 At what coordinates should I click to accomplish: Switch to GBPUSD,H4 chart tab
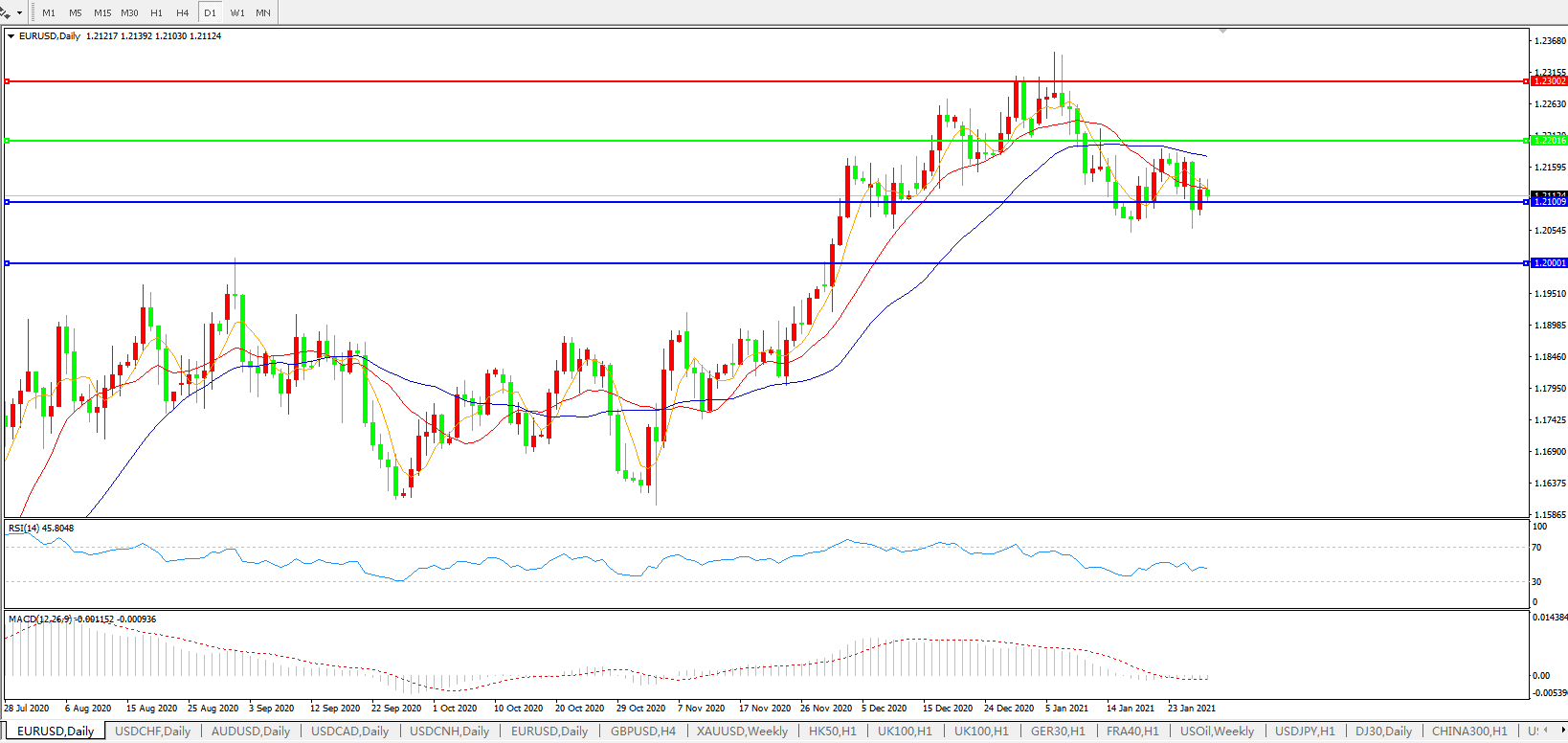coord(643,732)
